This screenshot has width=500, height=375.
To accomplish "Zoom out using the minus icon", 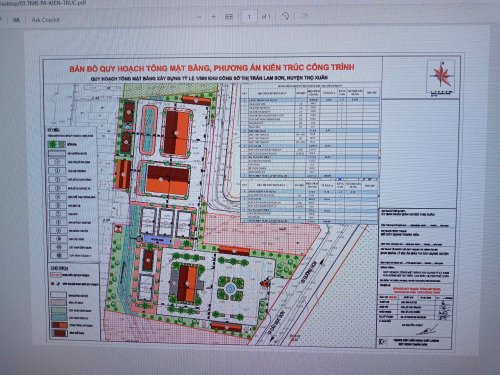I will pyautogui.click(x=199, y=17).
